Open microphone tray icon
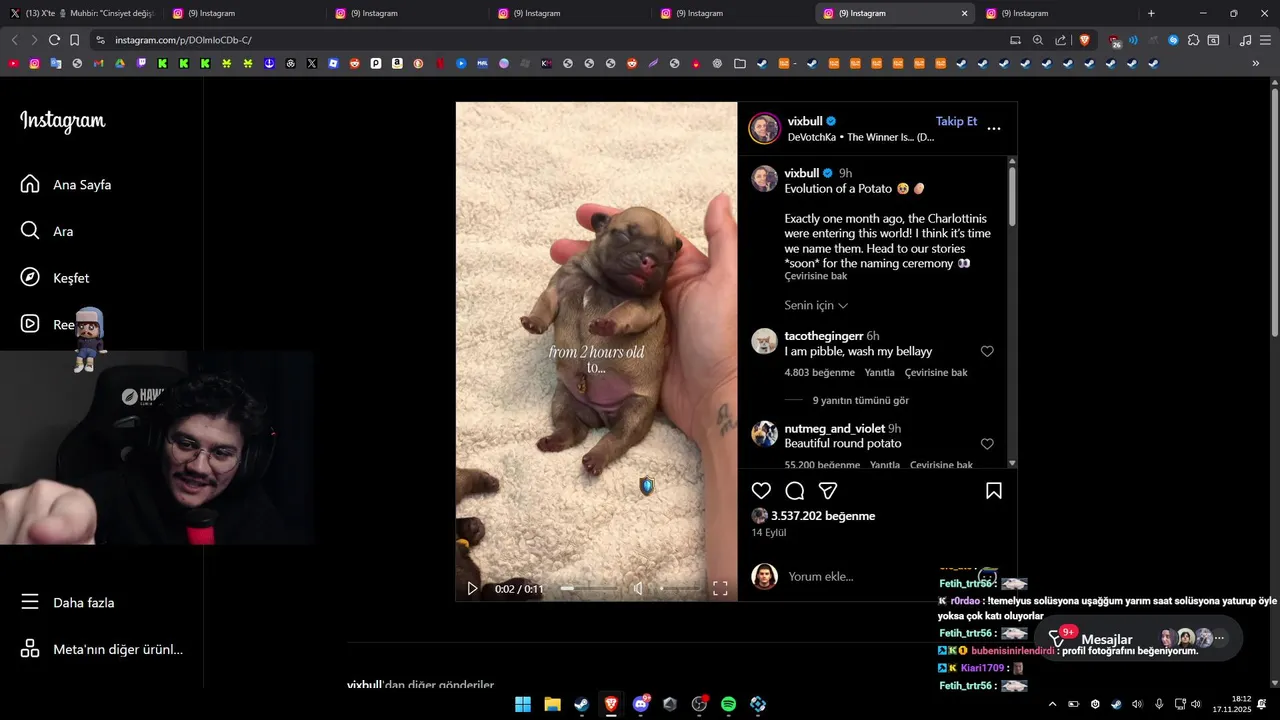 click(x=1159, y=704)
